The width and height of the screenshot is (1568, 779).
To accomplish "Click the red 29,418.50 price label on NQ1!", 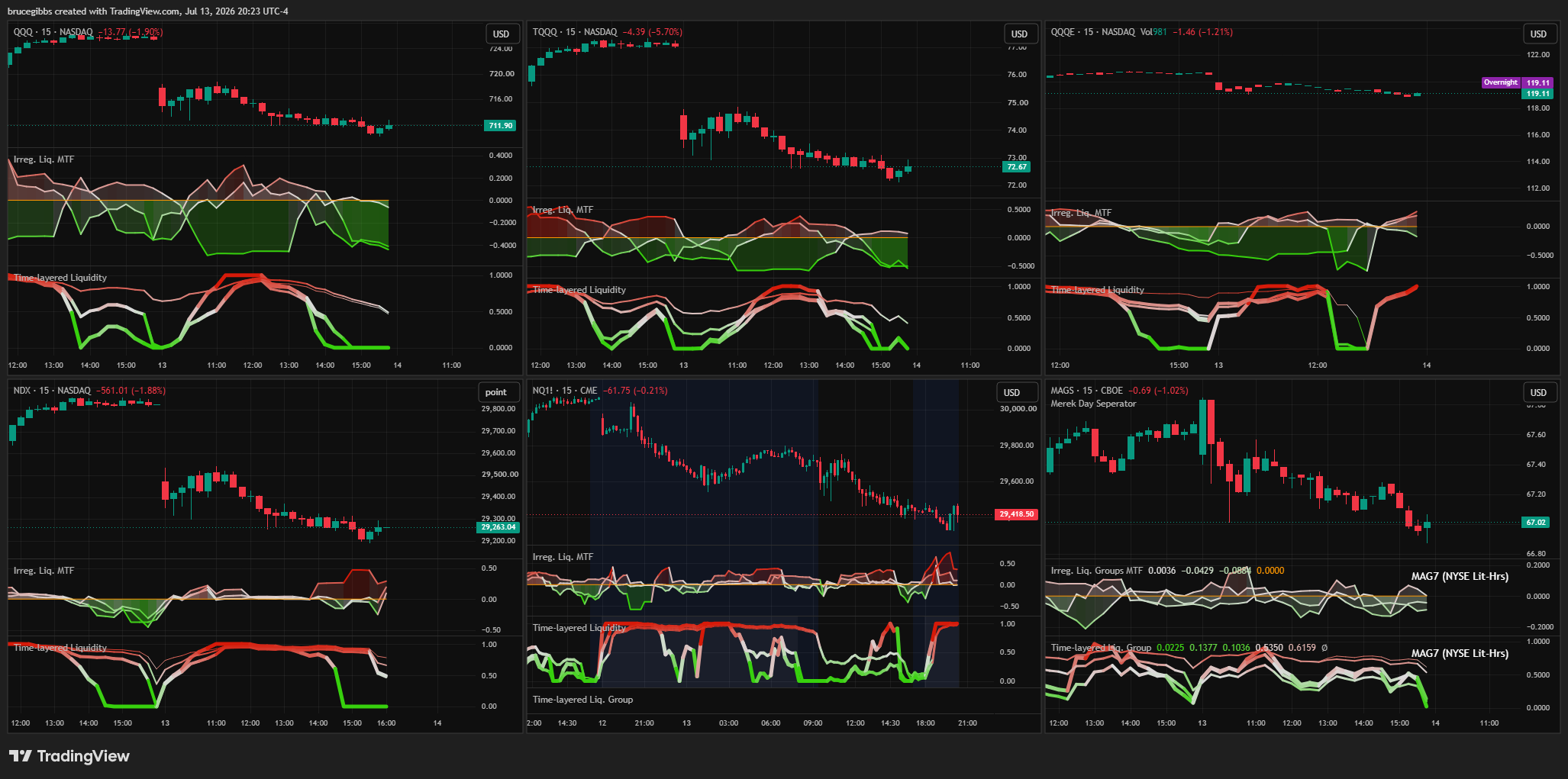I will (x=1017, y=514).
